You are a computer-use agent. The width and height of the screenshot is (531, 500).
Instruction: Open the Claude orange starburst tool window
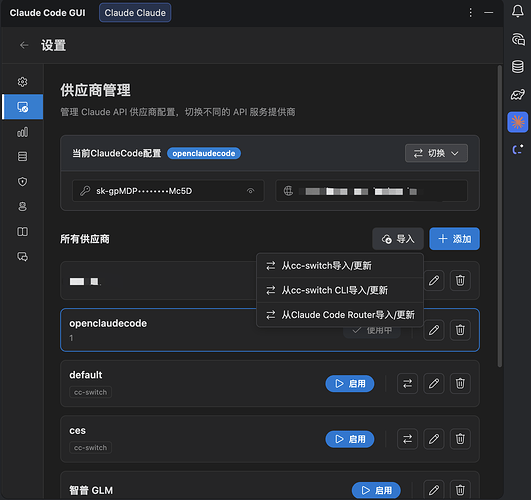517,122
